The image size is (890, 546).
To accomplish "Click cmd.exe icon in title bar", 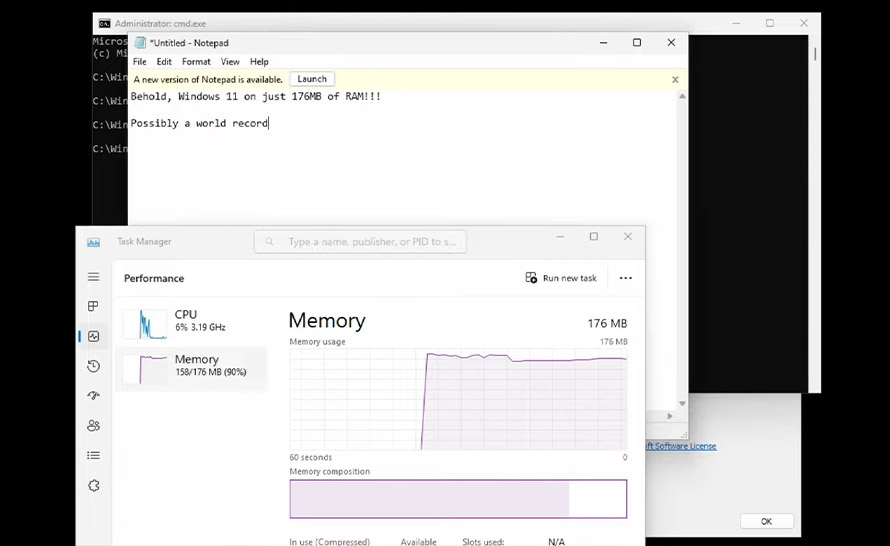I will (104, 23).
